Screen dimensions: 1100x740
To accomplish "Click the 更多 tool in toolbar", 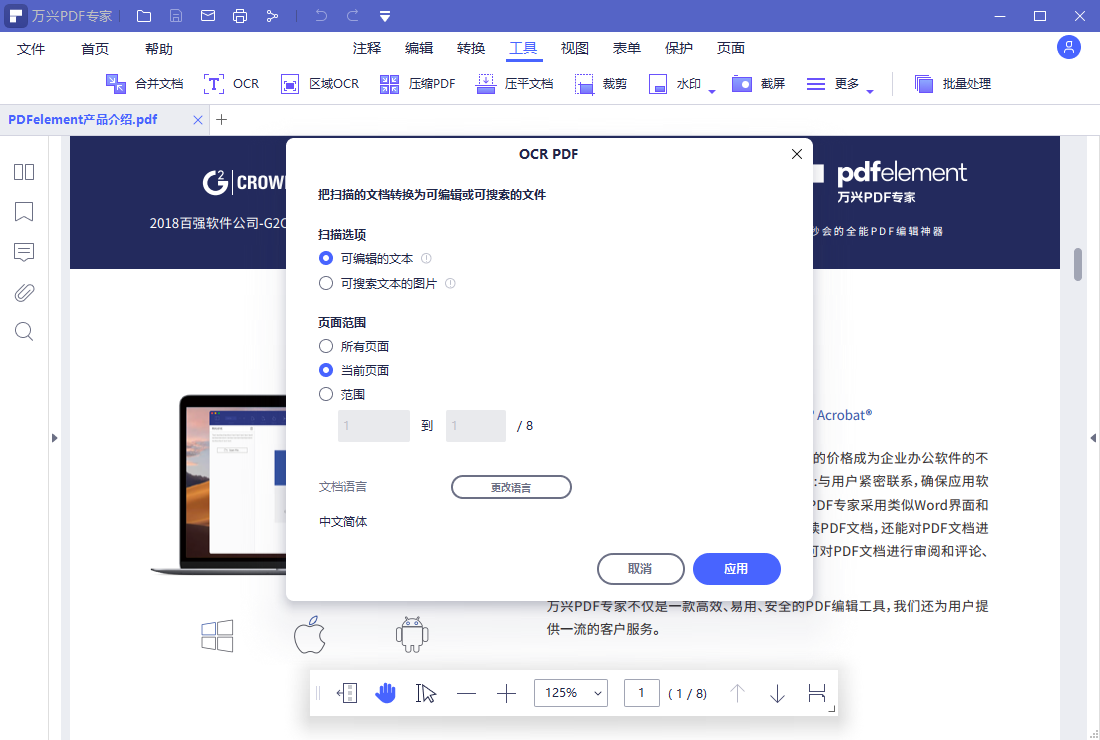I will pos(833,83).
